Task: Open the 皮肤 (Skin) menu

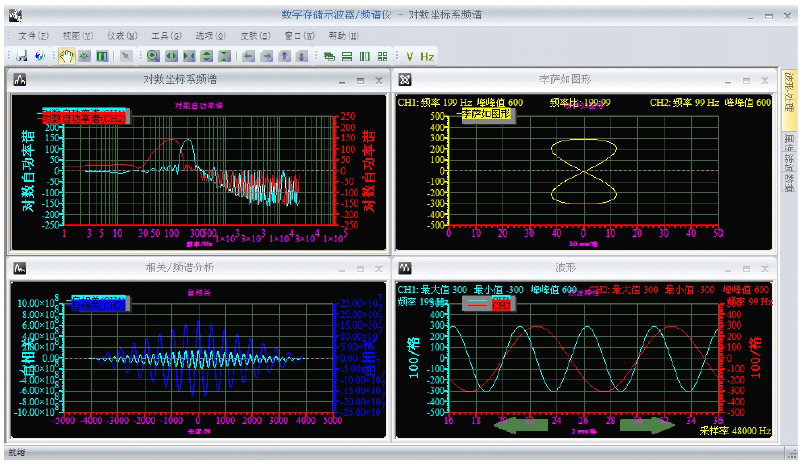Action: click(x=253, y=35)
